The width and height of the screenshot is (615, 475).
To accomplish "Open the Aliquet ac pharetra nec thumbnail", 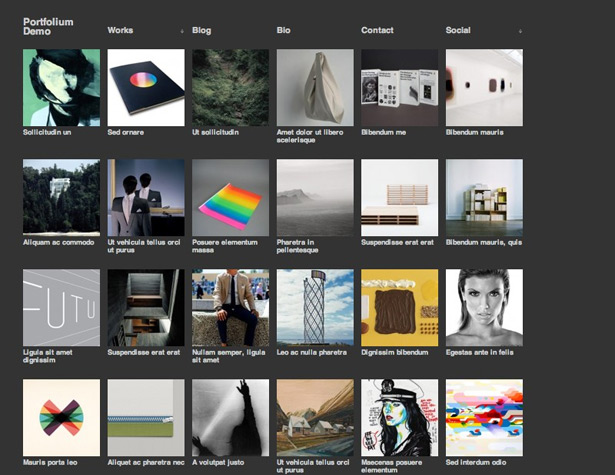I will pos(146,417).
